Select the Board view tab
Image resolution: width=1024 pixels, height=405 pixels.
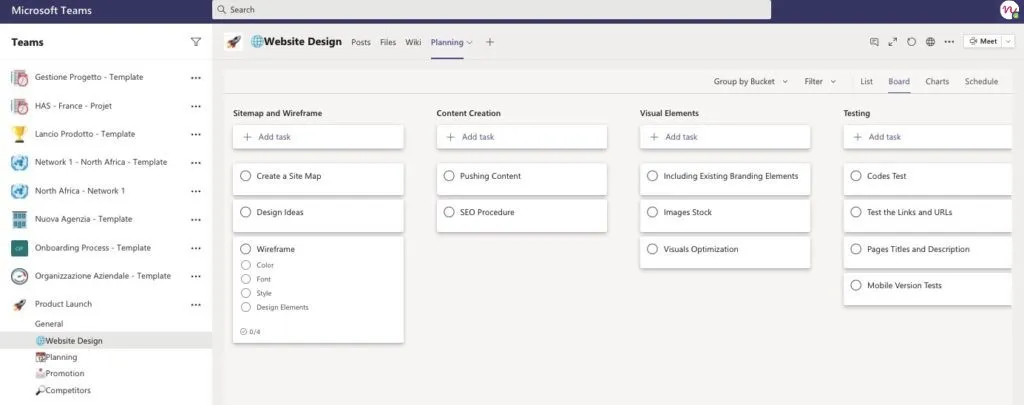point(899,82)
